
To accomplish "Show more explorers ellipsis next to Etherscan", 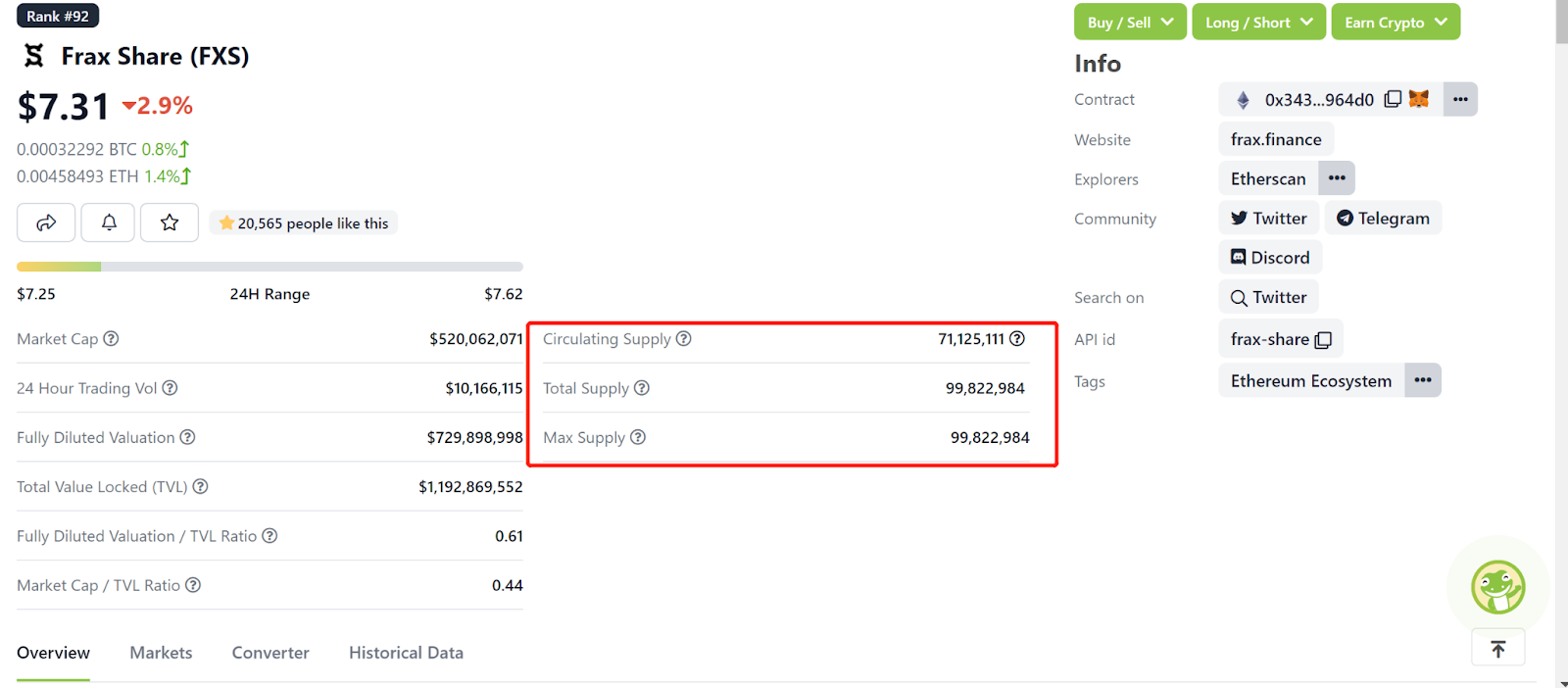I will coord(1337,178).
